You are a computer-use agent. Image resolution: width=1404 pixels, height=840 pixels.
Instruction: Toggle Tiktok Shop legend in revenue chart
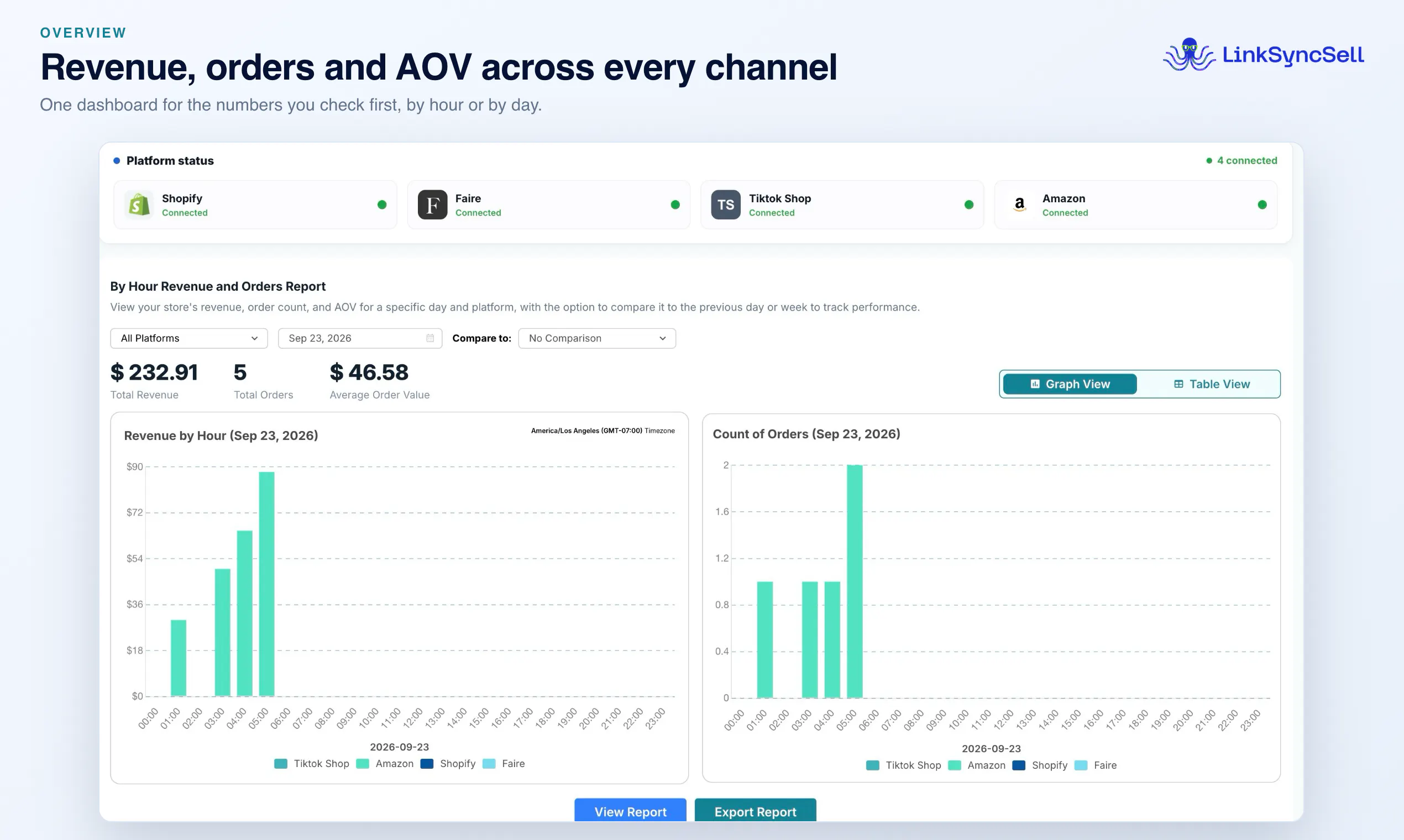[x=312, y=764]
